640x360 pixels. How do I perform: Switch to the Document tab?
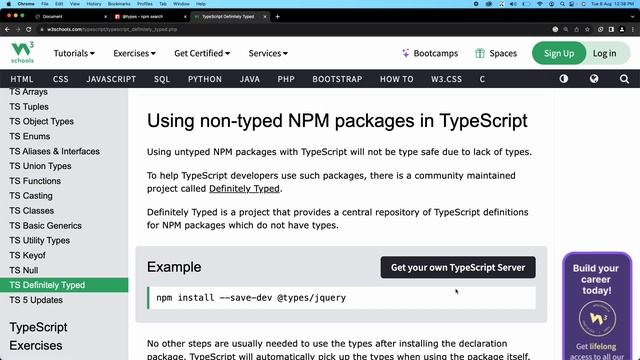(70, 17)
